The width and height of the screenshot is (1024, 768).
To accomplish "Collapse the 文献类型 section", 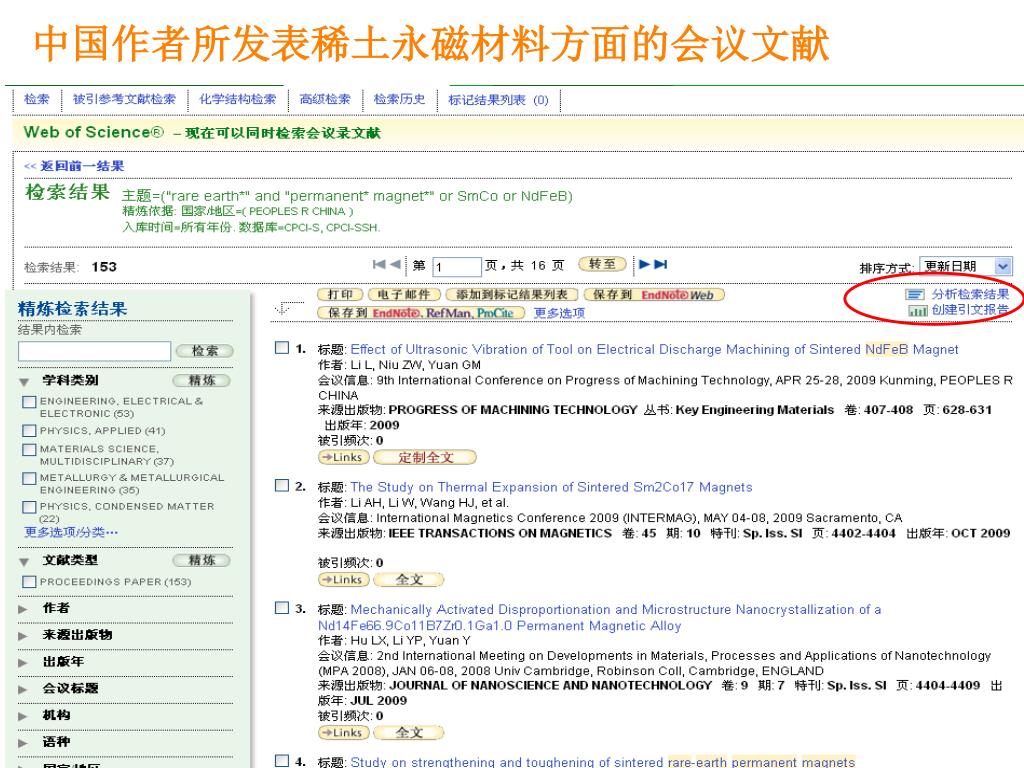I will tap(24, 562).
